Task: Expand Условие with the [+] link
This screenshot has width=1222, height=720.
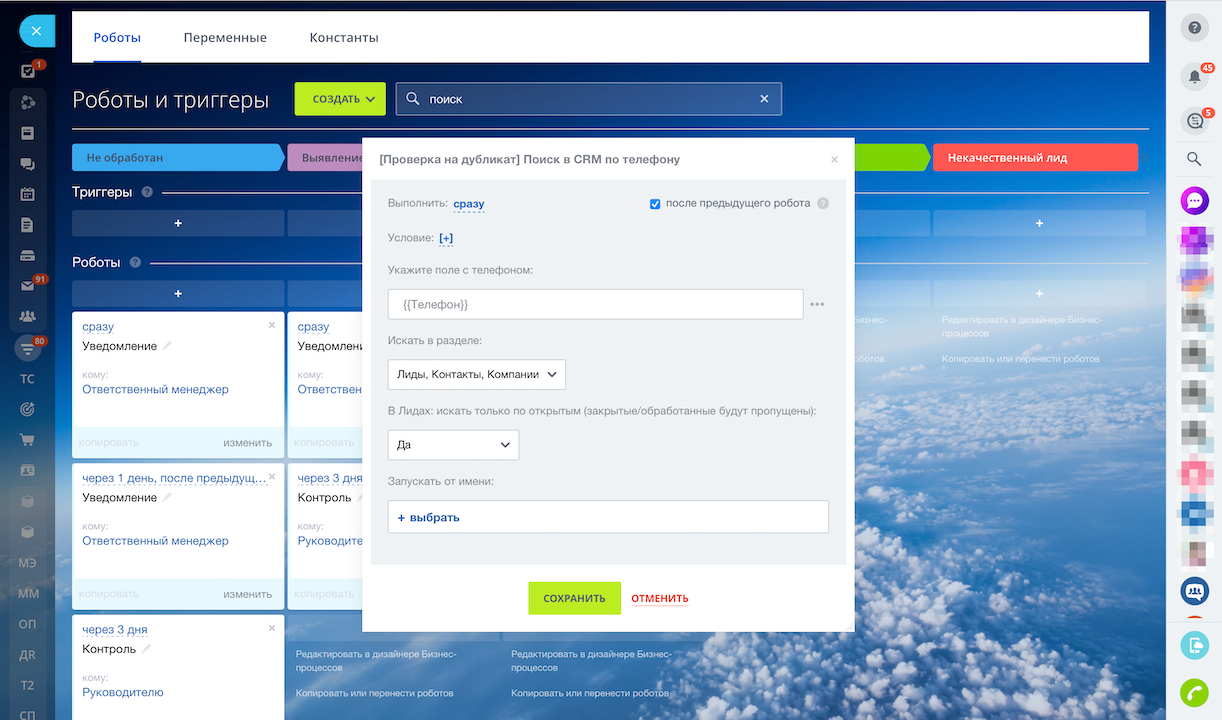Action: 446,238
